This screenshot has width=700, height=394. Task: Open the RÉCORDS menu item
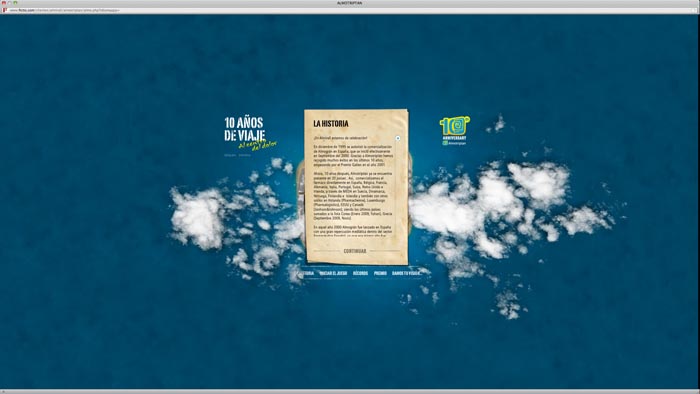360,273
